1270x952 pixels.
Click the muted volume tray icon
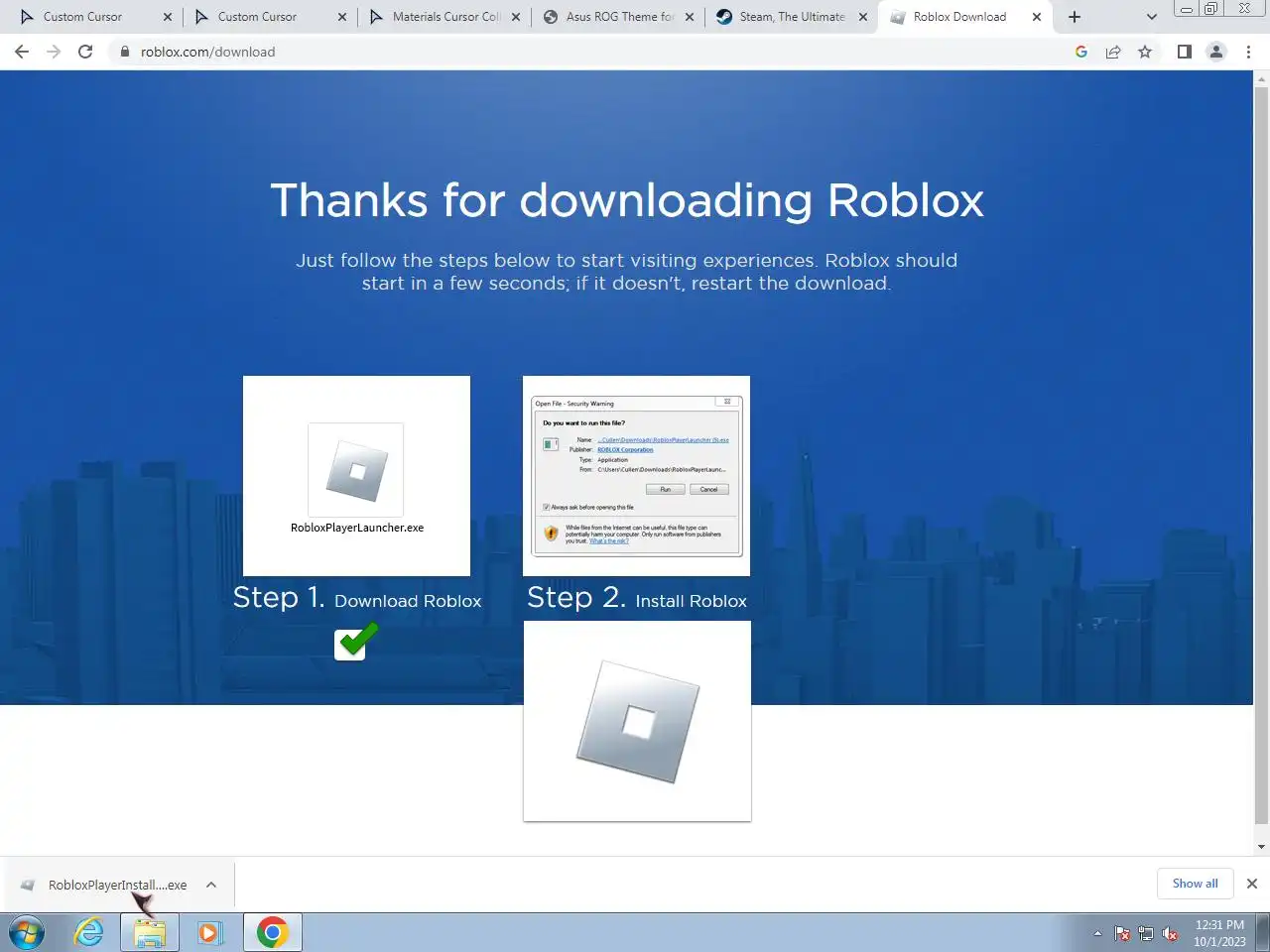click(x=1171, y=933)
